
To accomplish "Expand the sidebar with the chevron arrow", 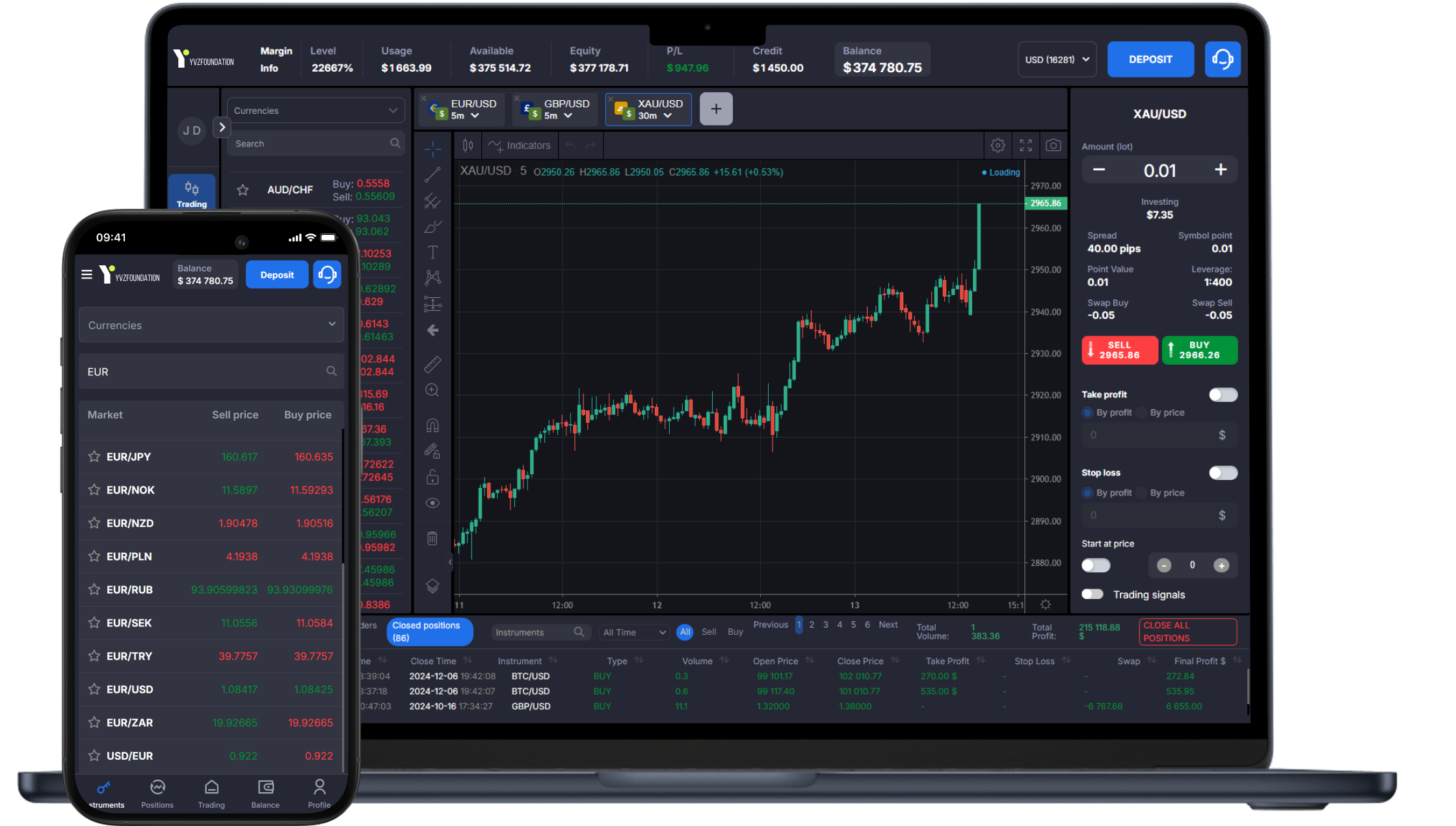I will pos(222,127).
